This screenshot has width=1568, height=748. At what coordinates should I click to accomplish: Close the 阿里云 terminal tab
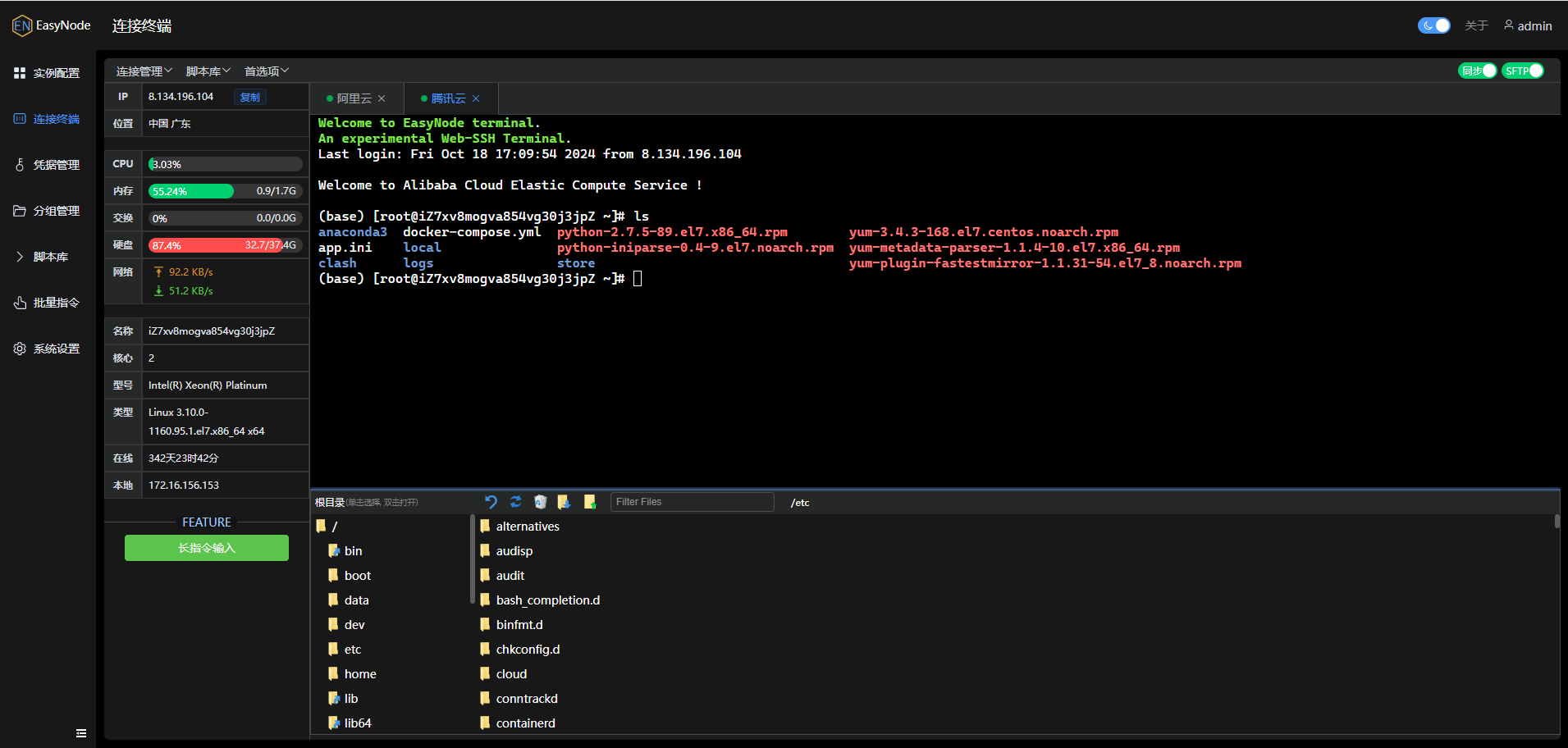pyautogui.click(x=382, y=98)
